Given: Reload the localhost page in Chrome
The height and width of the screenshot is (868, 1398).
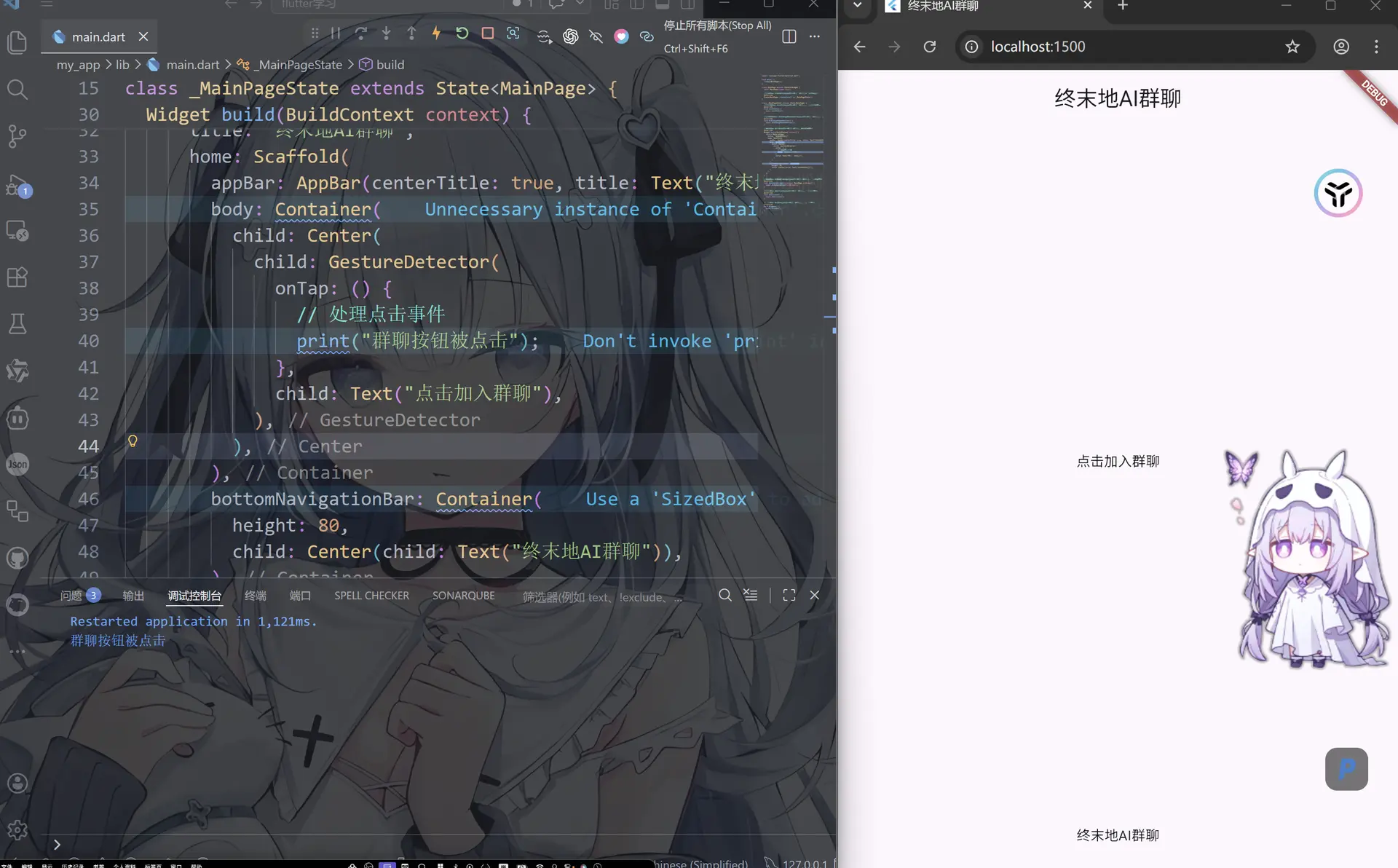Looking at the screenshot, I should (x=930, y=47).
